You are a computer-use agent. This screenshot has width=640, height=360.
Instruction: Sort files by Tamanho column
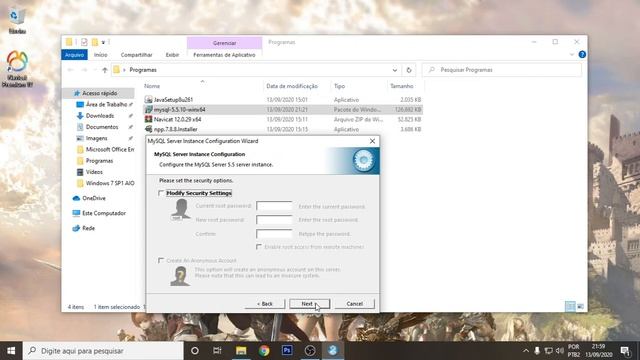coord(402,86)
